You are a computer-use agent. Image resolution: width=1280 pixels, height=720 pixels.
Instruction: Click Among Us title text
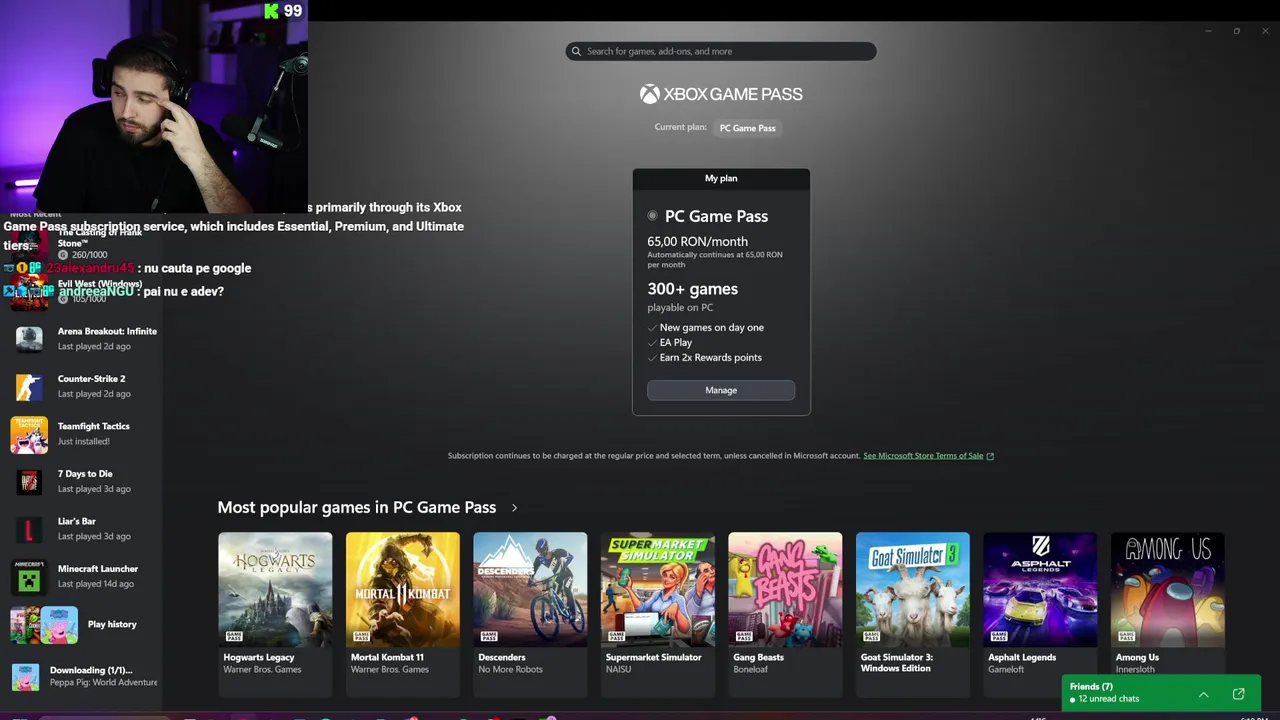1137,657
